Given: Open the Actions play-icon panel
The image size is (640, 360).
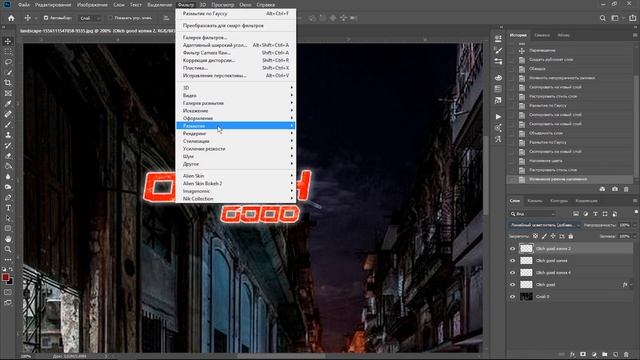Looking at the screenshot, I should point(498,117).
